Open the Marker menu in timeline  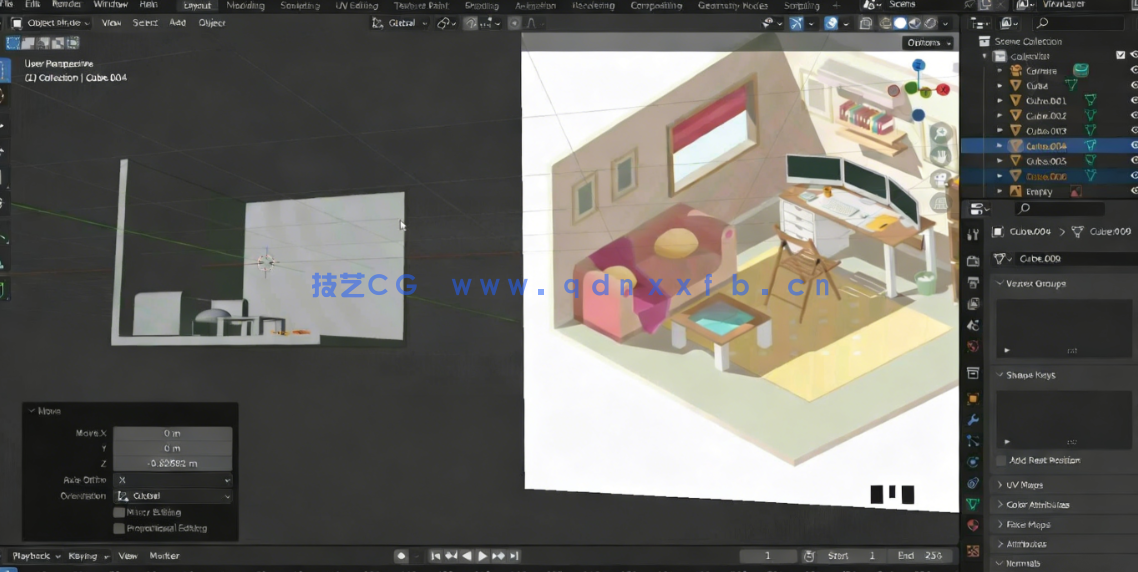(x=165, y=556)
